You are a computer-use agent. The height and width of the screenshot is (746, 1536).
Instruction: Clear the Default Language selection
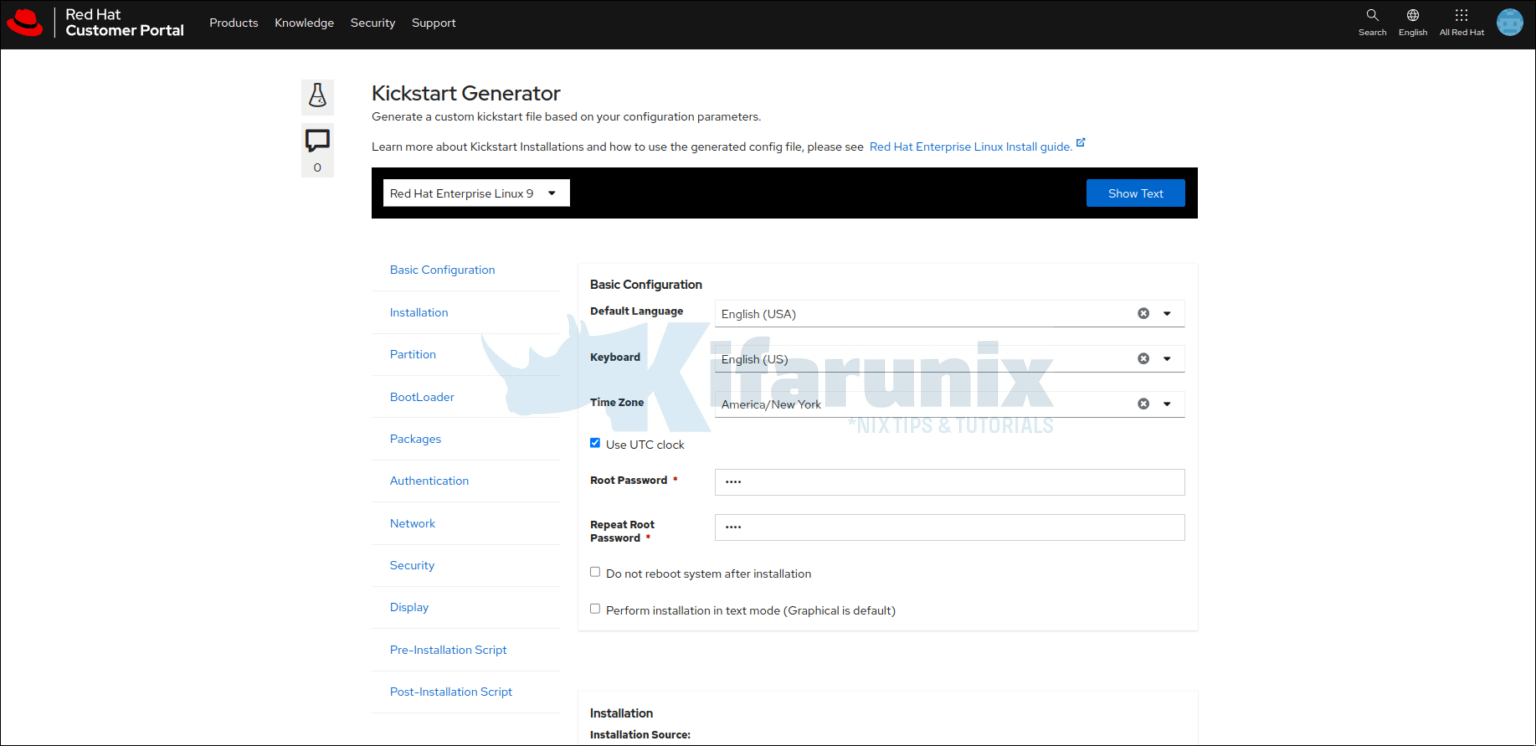click(1143, 313)
